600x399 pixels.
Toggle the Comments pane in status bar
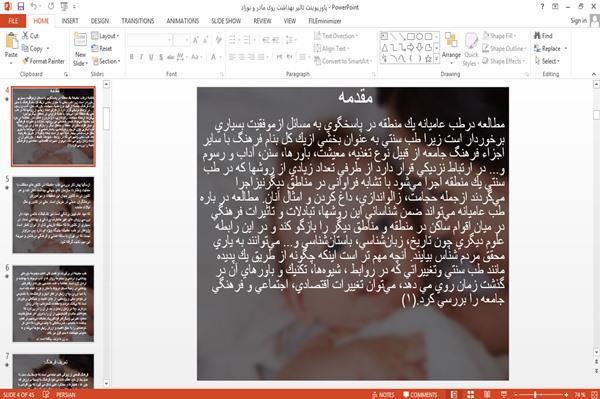click(420, 395)
